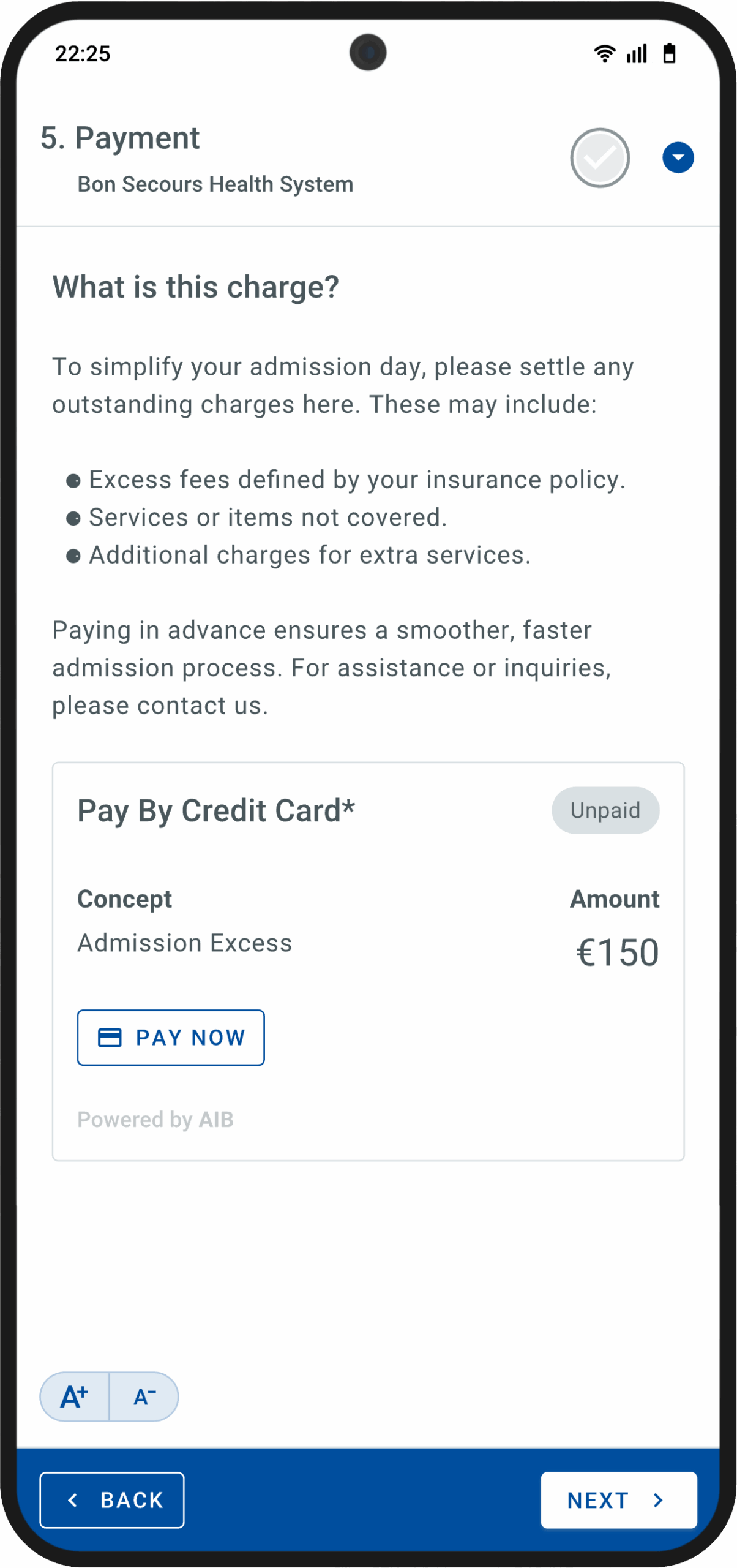
Task: Select the '5. Payment' step heading
Action: pyautogui.click(x=120, y=138)
